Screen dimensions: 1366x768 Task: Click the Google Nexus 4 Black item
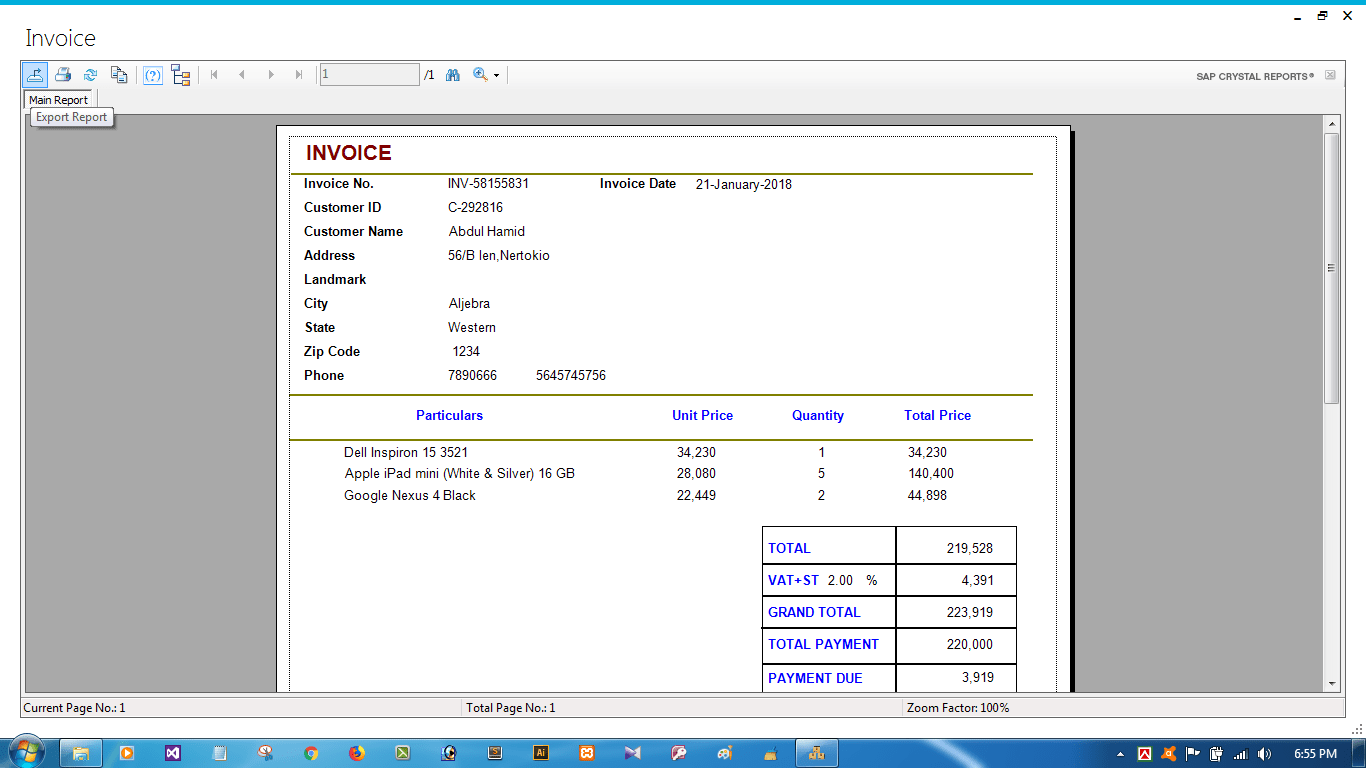[x=410, y=496]
